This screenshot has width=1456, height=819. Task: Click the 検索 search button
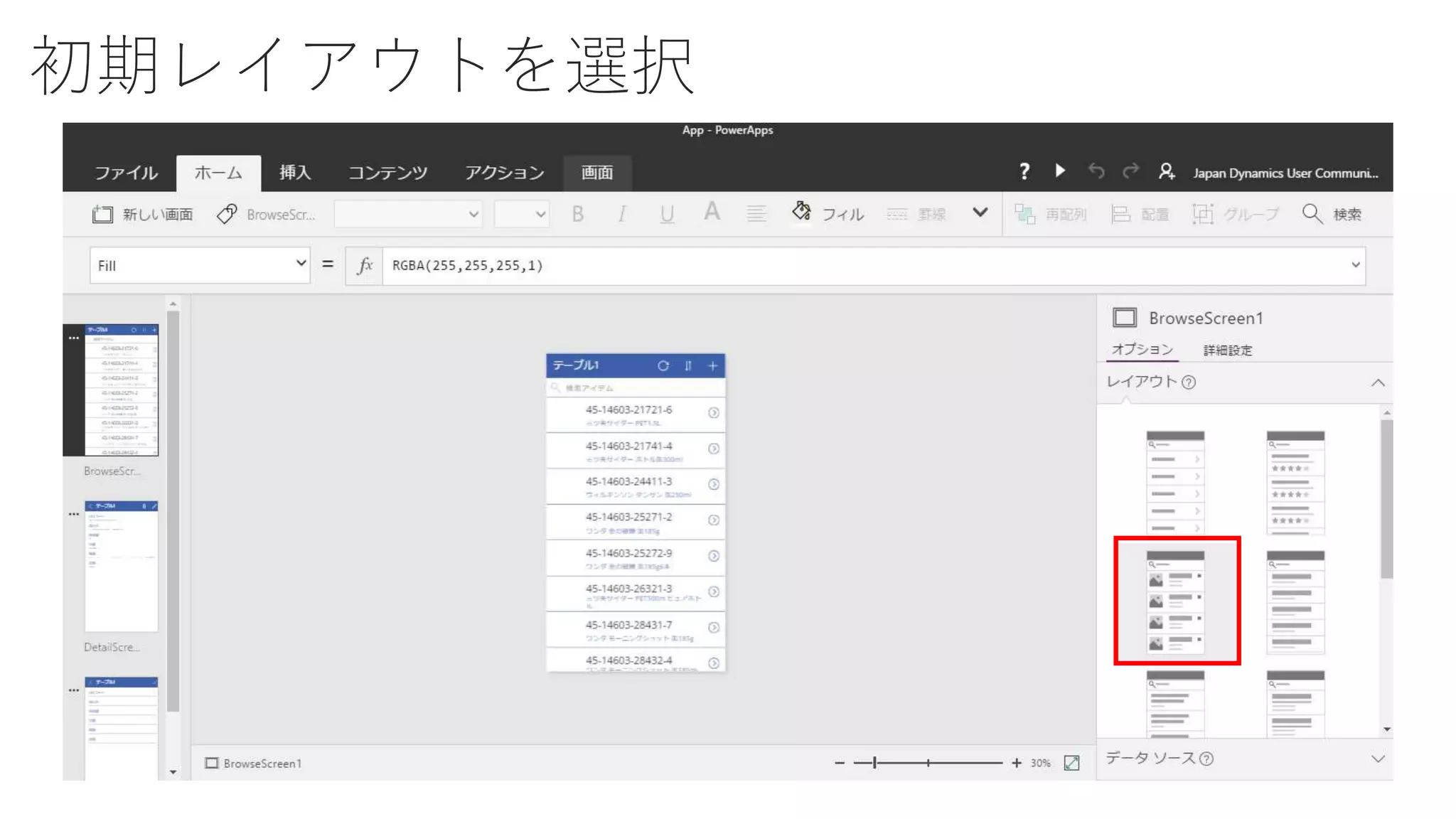[1332, 214]
